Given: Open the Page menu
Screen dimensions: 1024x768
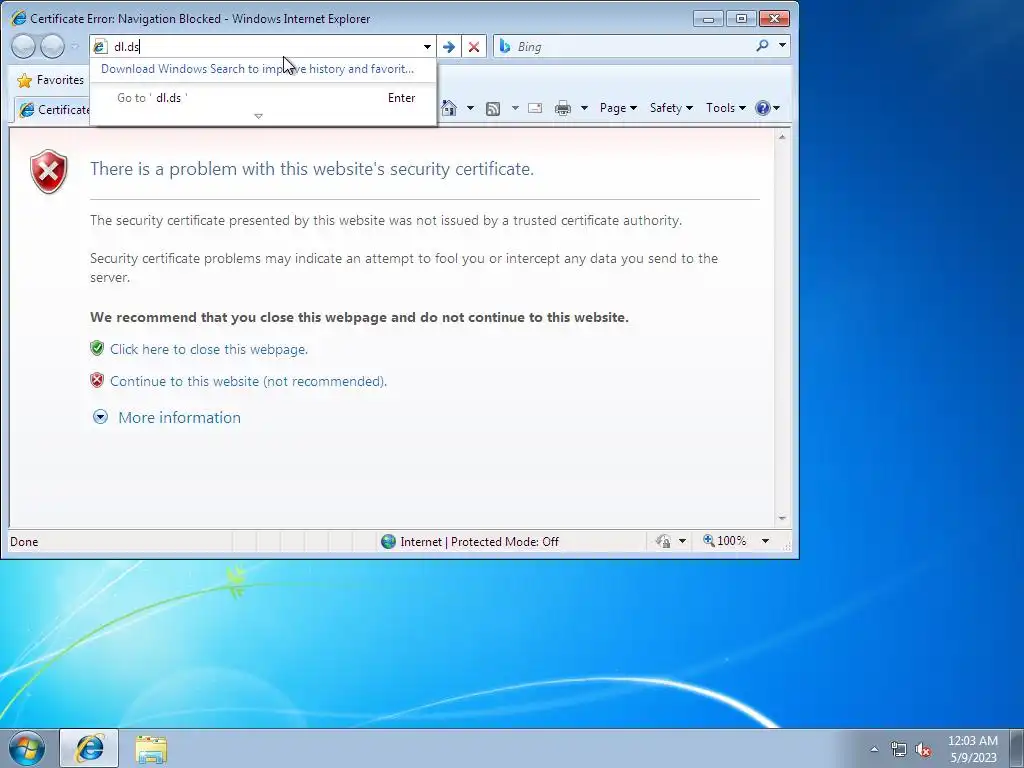Looking at the screenshot, I should click(x=618, y=108).
